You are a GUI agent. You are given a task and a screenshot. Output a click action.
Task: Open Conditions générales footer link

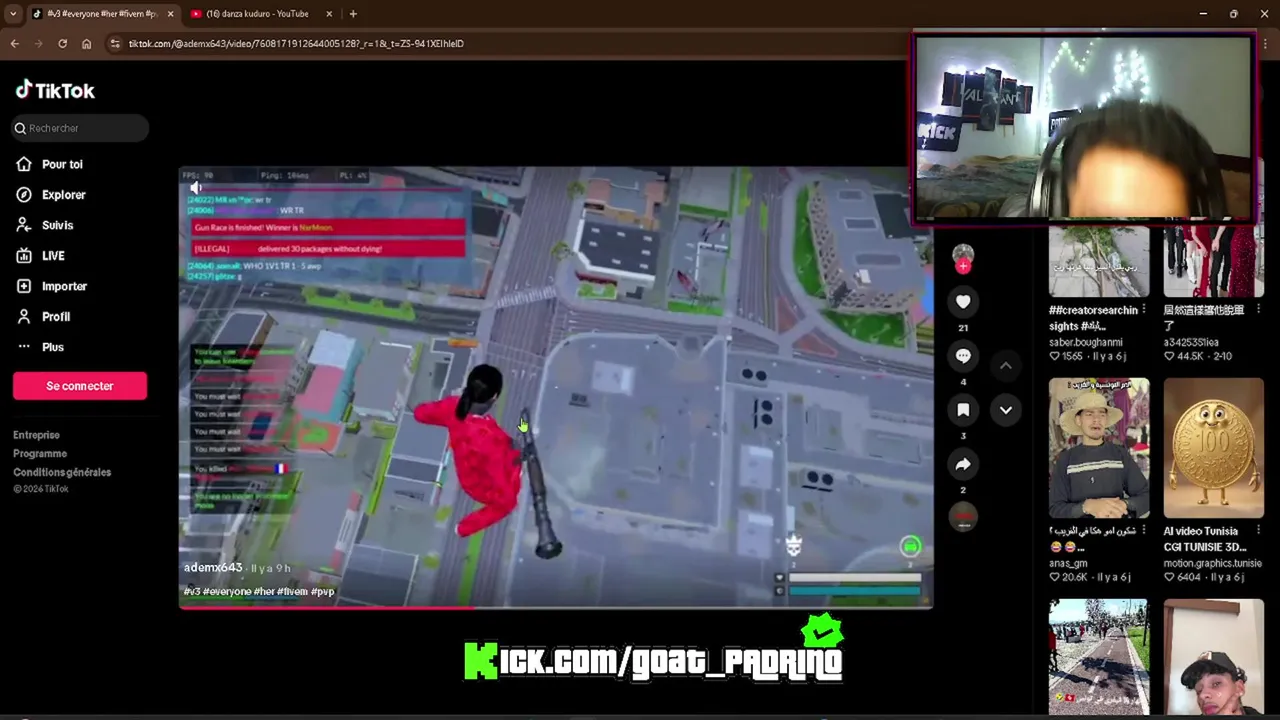click(x=62, y=472)
